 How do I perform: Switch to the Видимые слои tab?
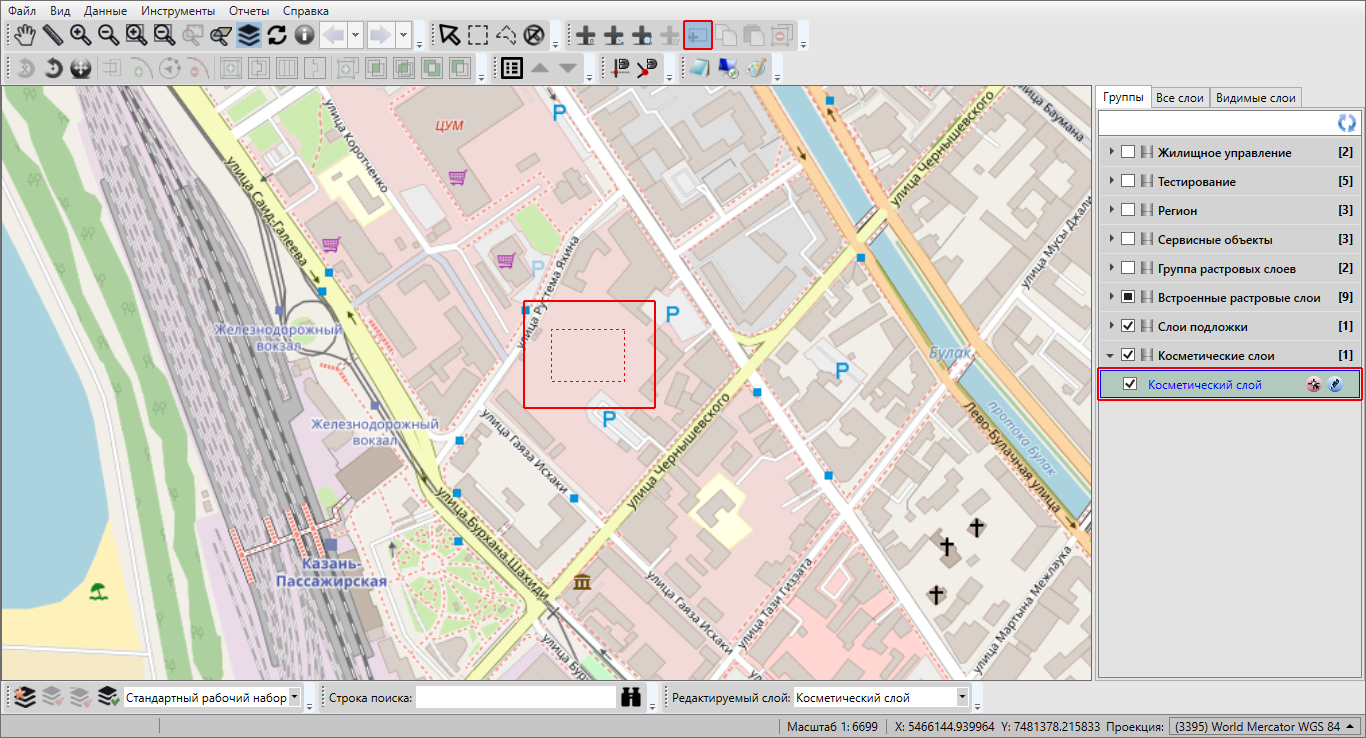(1255, 98)
